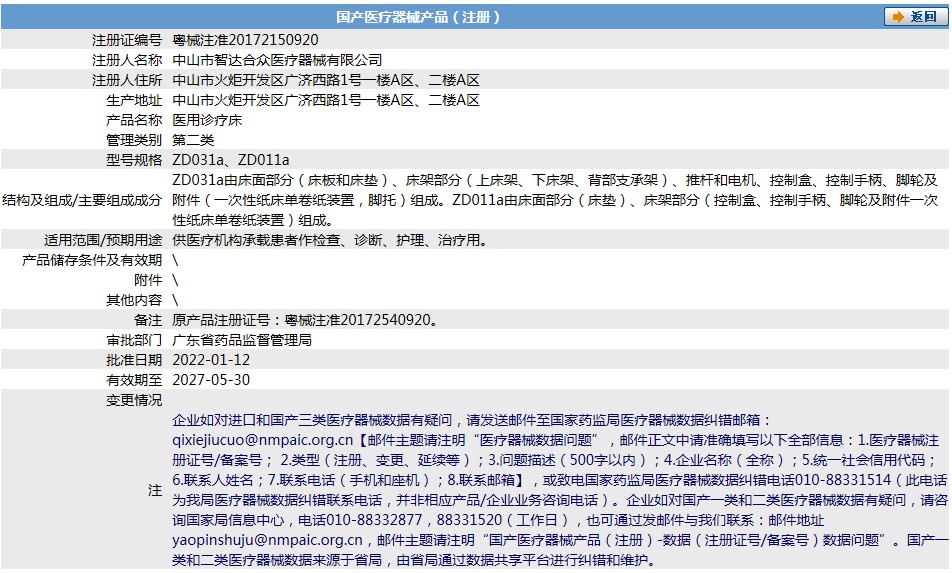Click registration number 粤械注准20172150920

coord(245,40)
